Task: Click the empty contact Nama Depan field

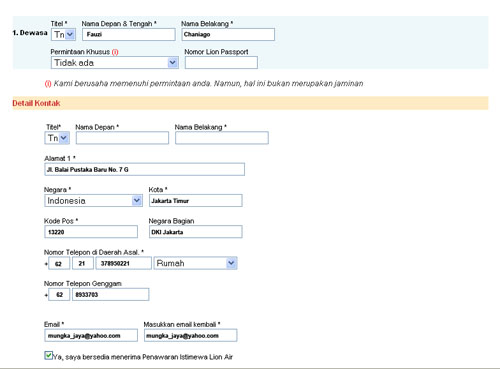Action: (x=122, y=138)
